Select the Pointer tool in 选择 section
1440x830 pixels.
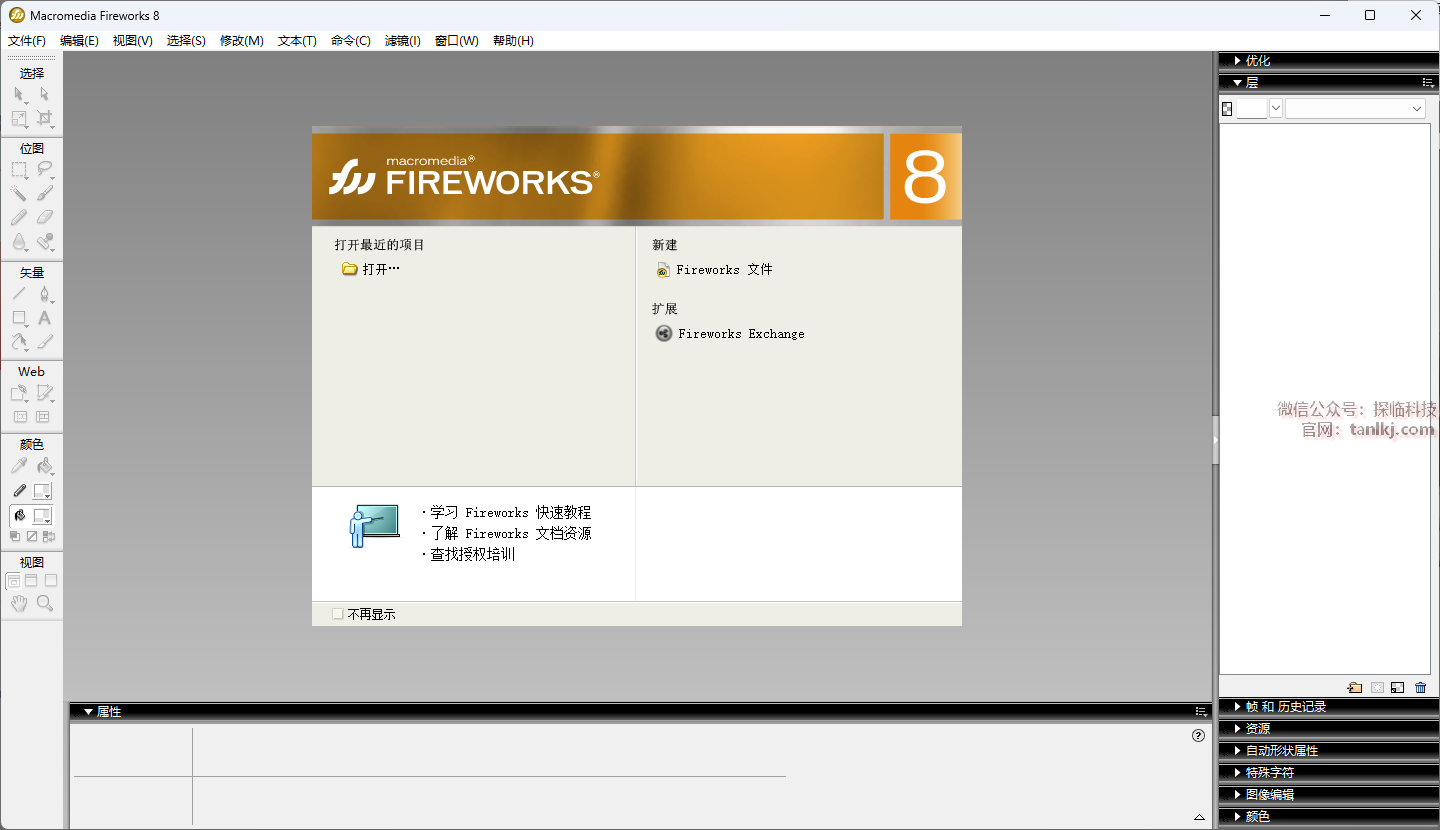coord(19,94)
